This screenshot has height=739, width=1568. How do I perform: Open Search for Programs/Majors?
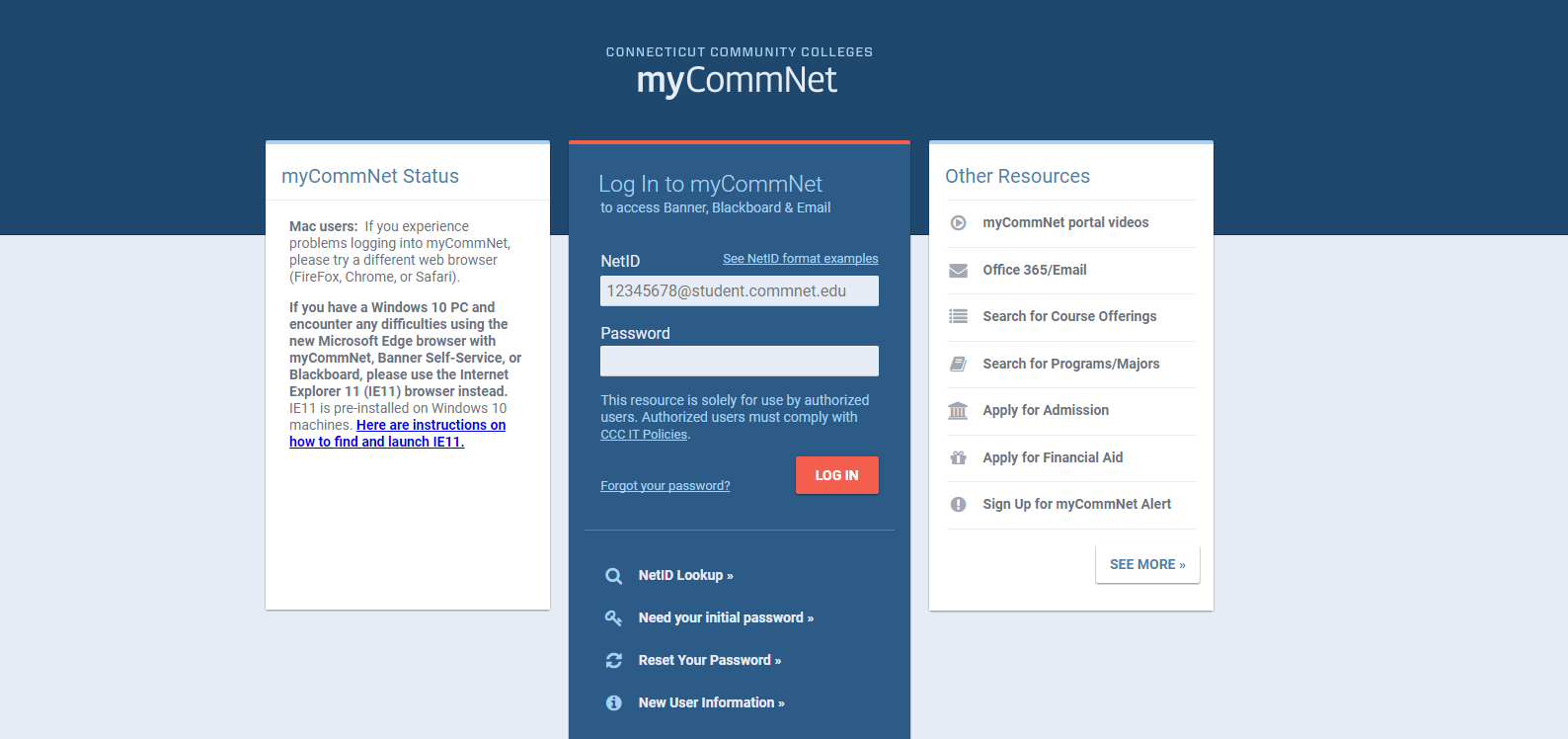coord(1071,365)
